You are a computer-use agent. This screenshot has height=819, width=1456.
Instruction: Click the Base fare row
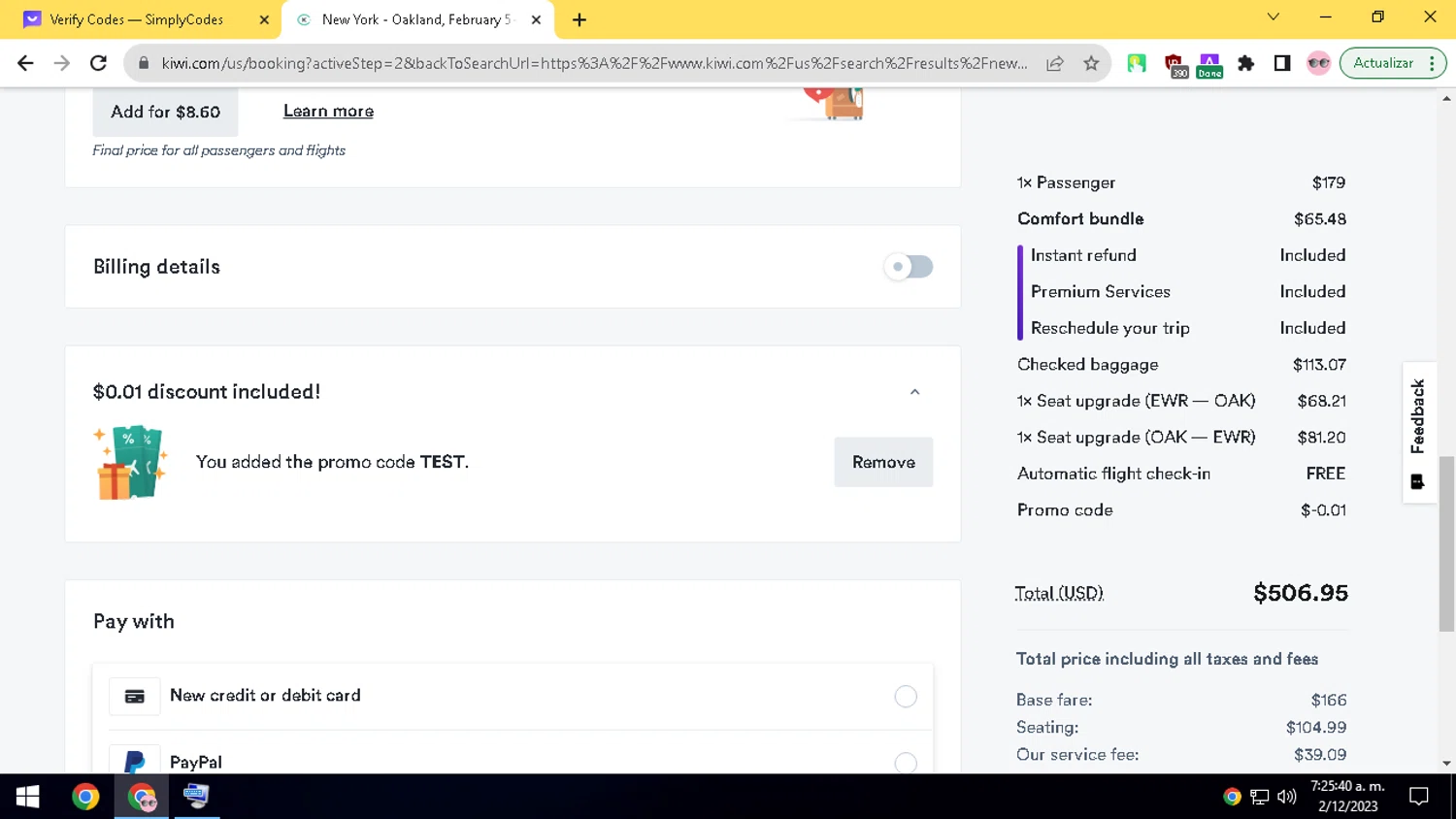(1181, 700)
